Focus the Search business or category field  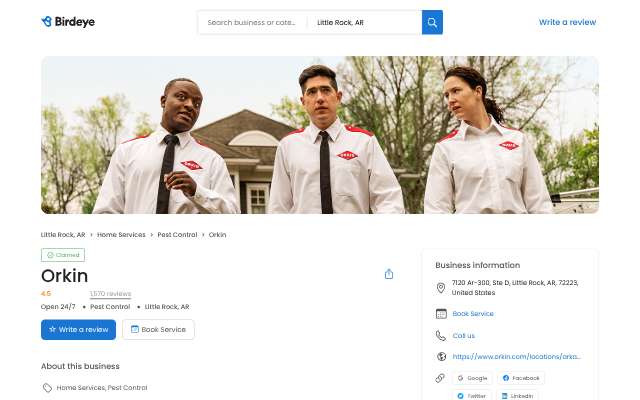click(x=251, y=22)
